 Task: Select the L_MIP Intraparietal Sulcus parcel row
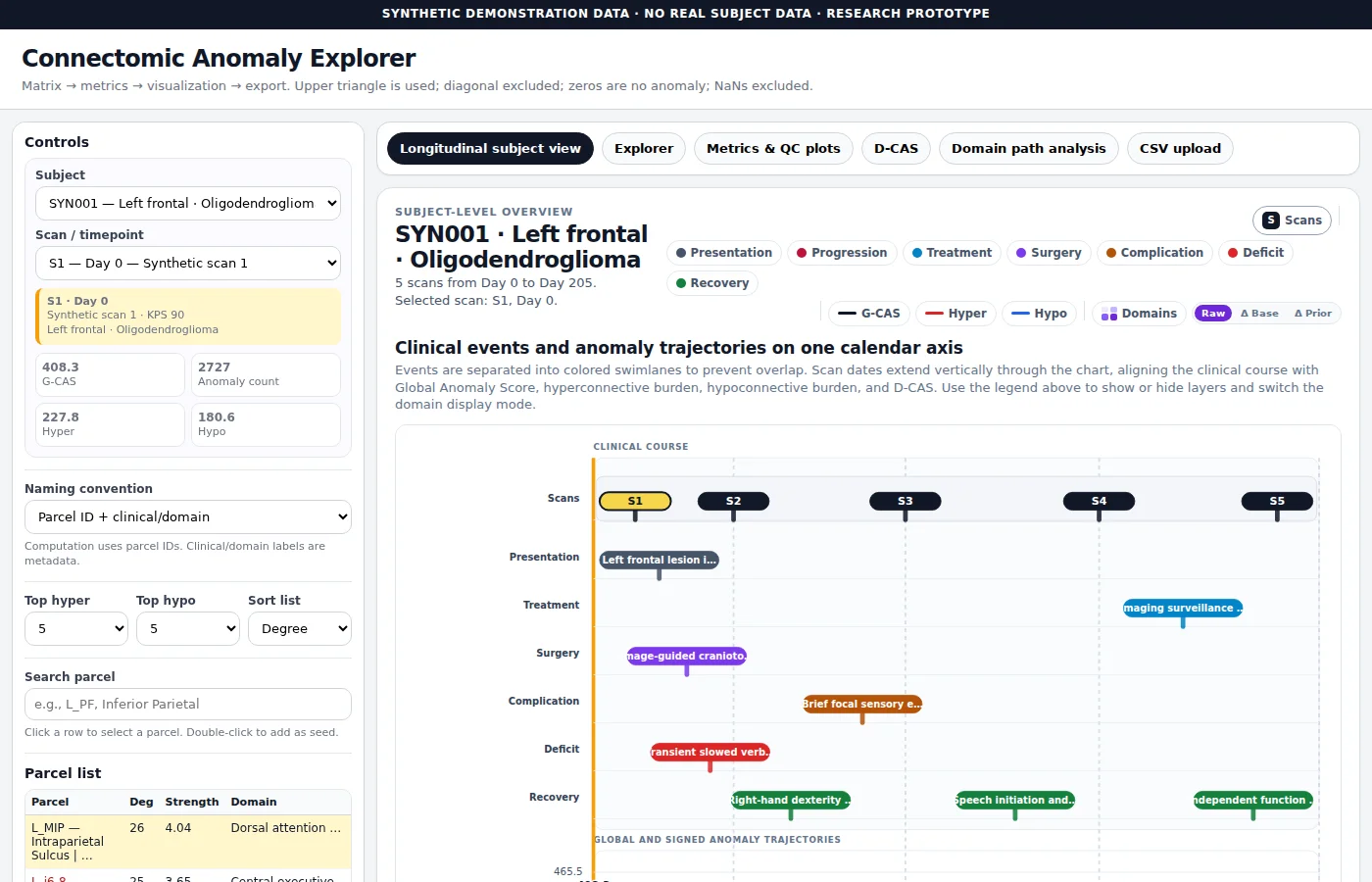pyautogui.click(x=188, y=842)
